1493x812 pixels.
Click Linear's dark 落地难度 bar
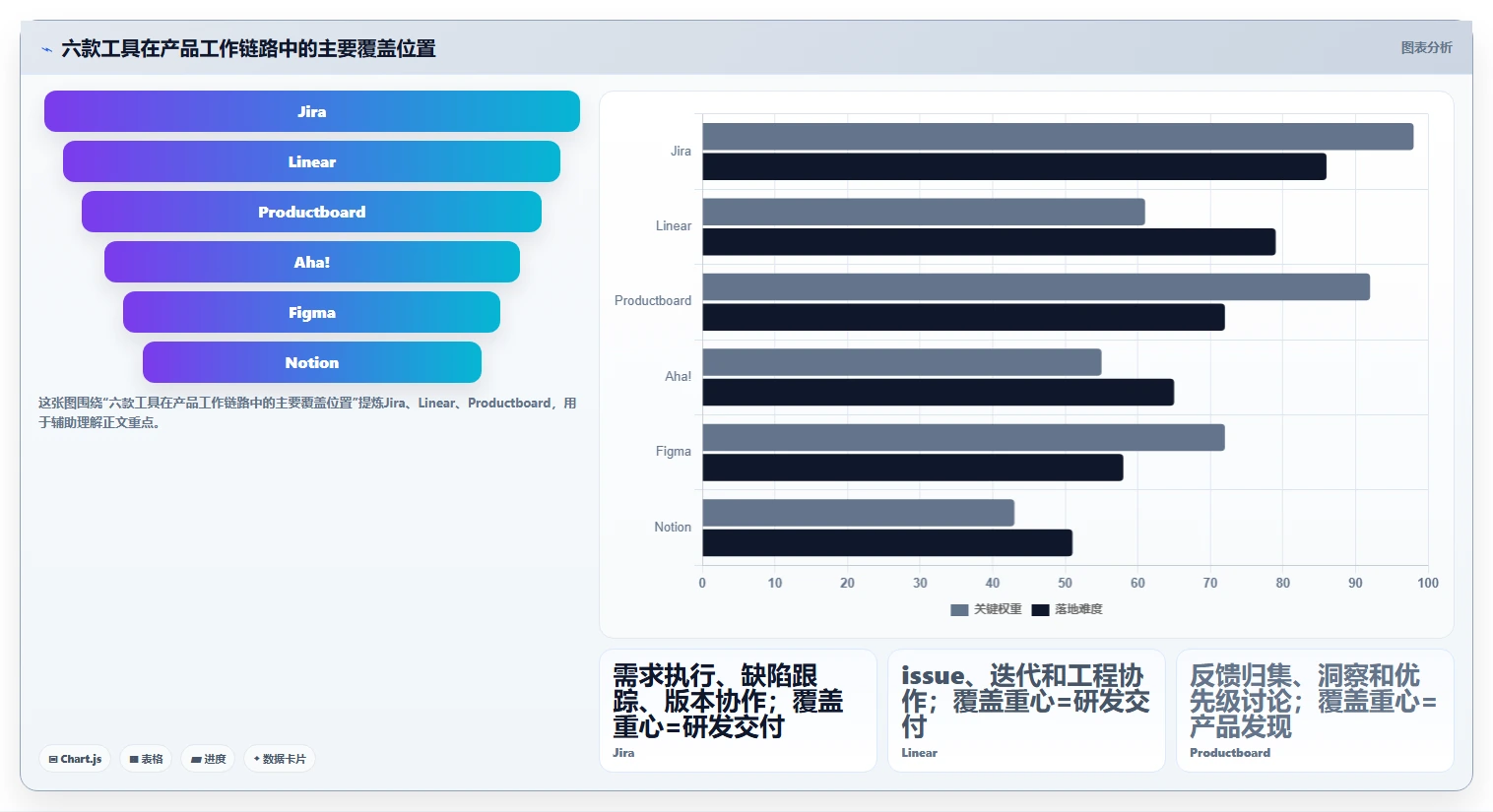(x=989, y=242)
